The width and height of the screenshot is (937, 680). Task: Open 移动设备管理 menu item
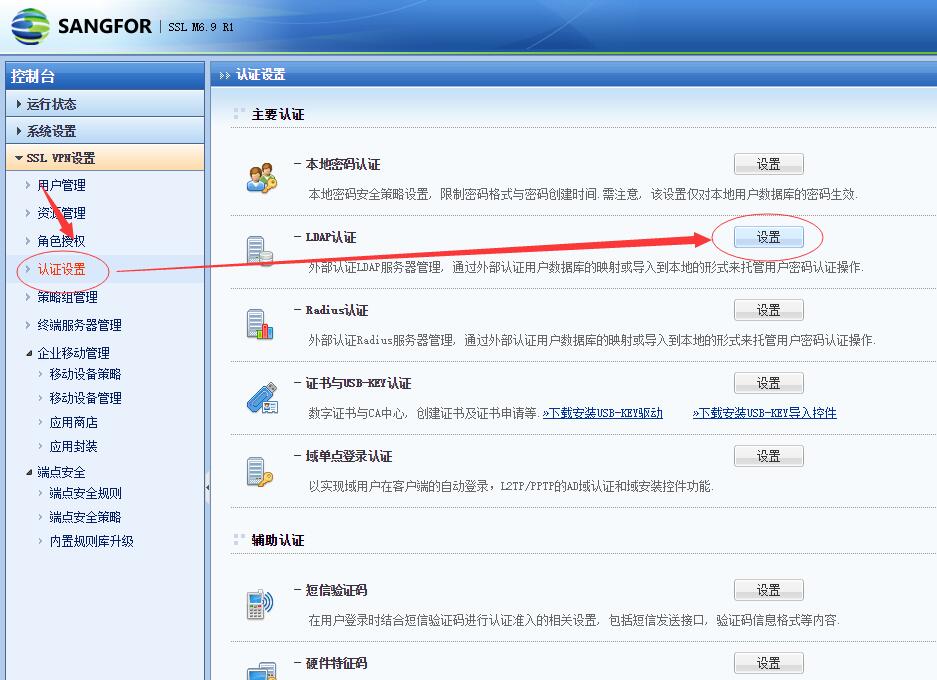coord(85,398)
